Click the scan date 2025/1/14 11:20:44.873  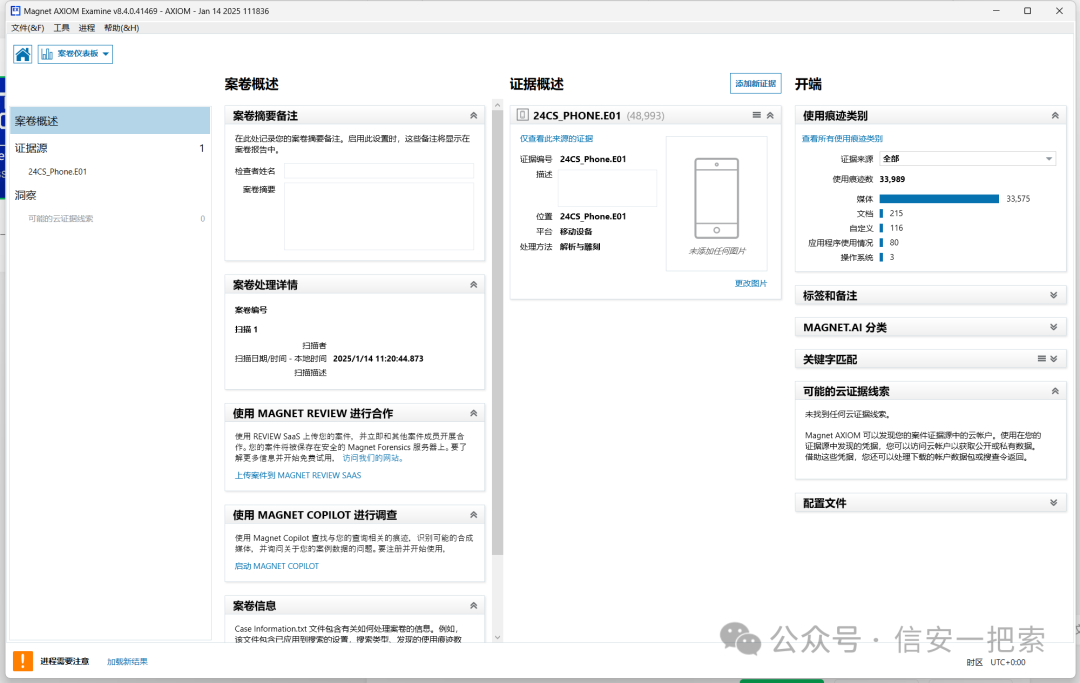pos(378,359)
